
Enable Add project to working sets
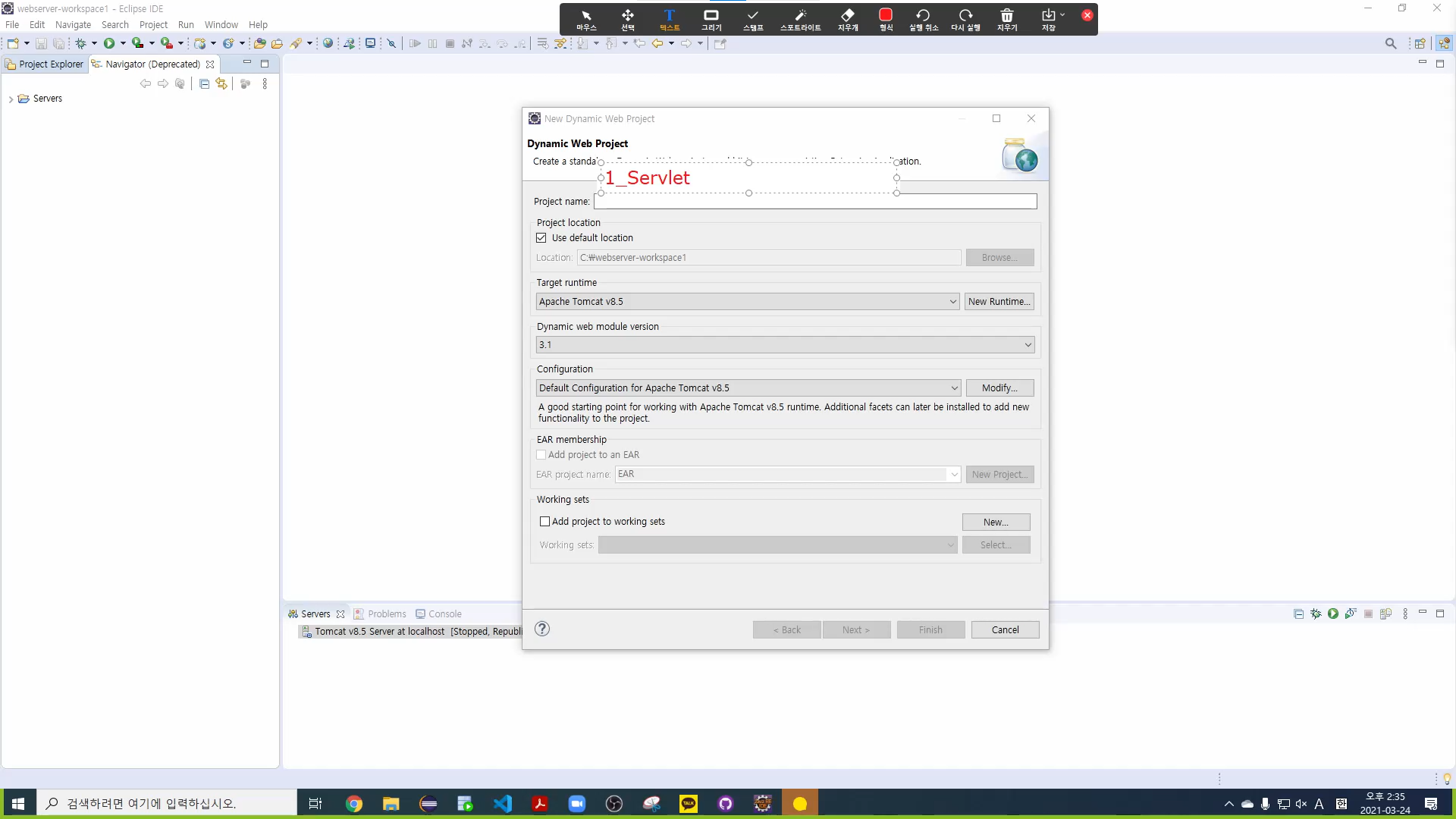[x=544, y=521]
